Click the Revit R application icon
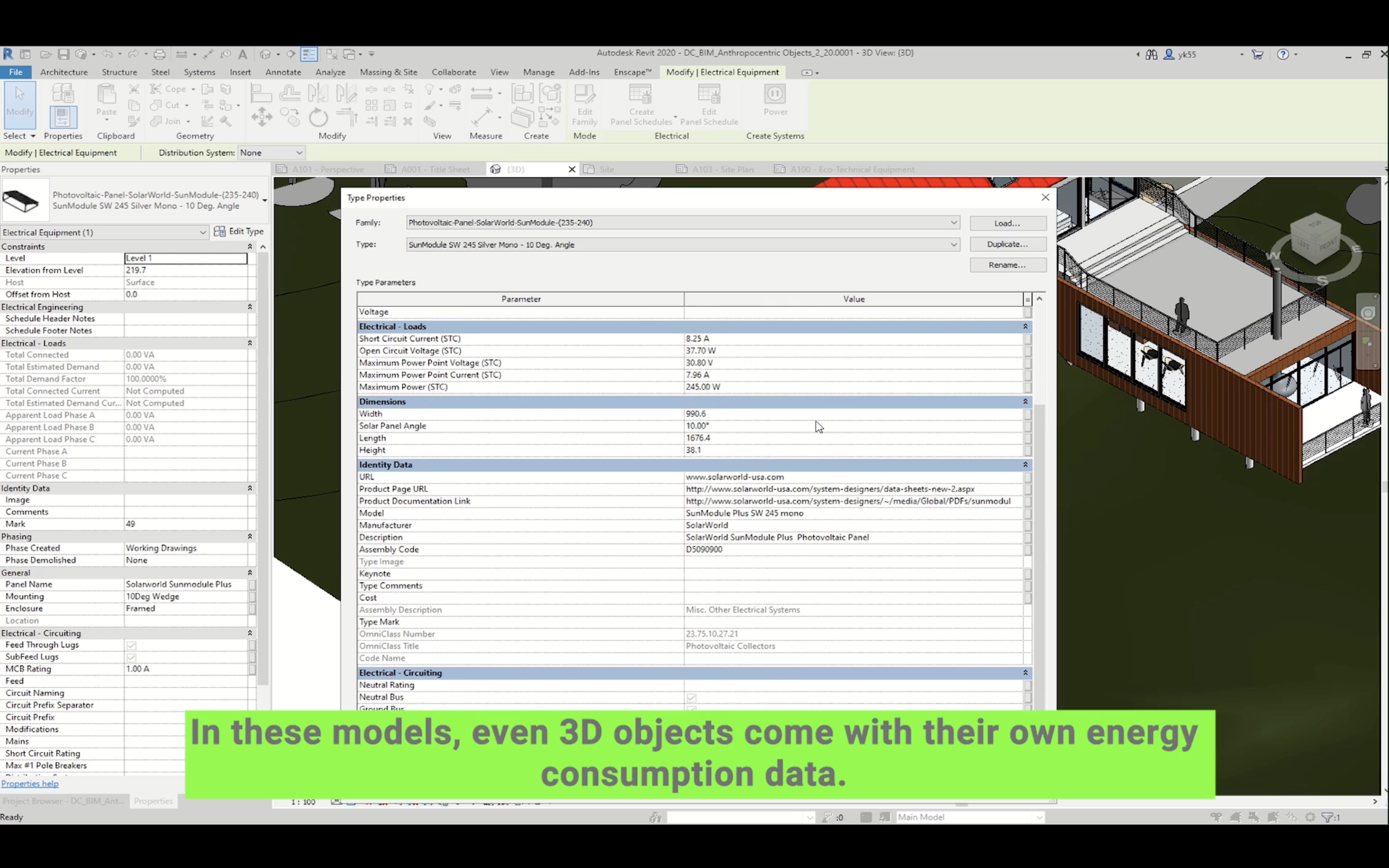The height and width of the screenshot is (868, 1389). pyautogui.click(x=8, y=54)
